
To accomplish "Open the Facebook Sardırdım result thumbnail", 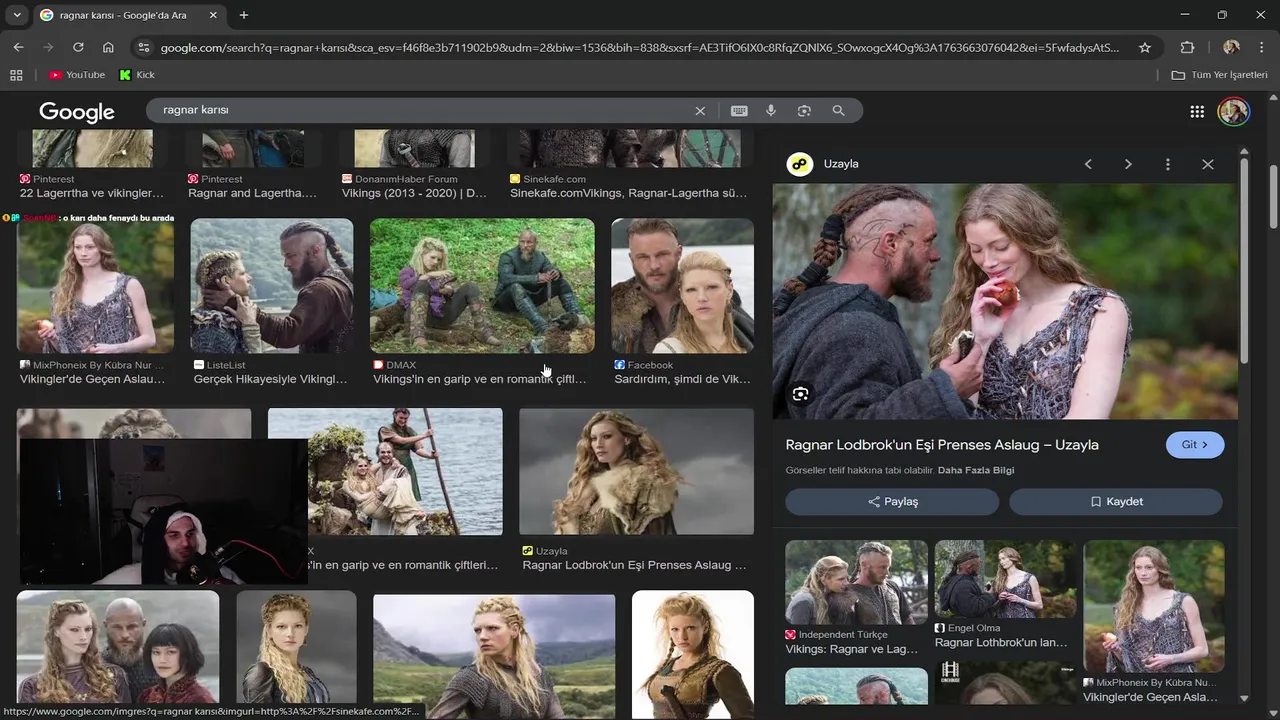I will [683, 286].
